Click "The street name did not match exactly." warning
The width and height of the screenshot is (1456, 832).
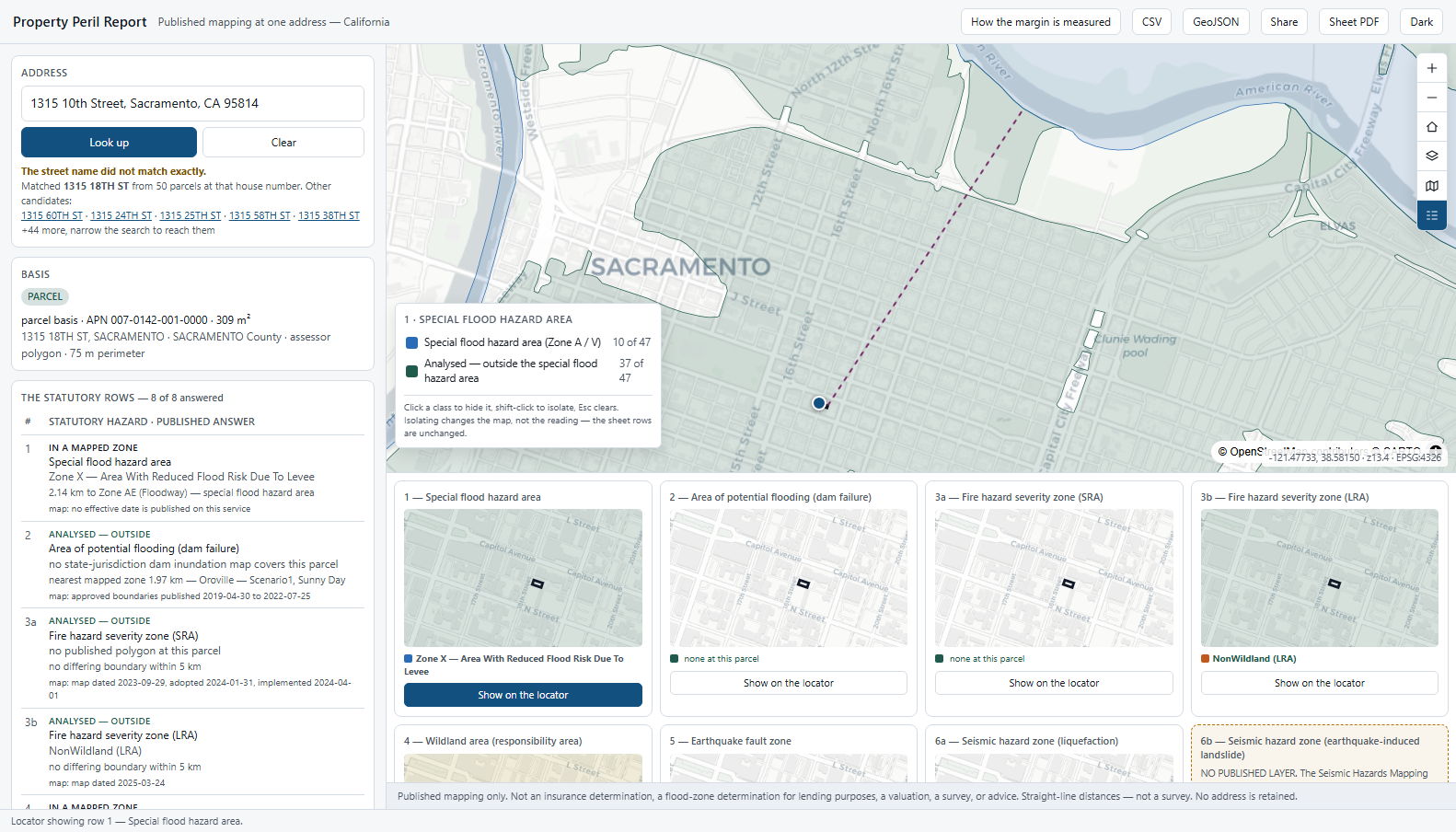coord(114,171)
